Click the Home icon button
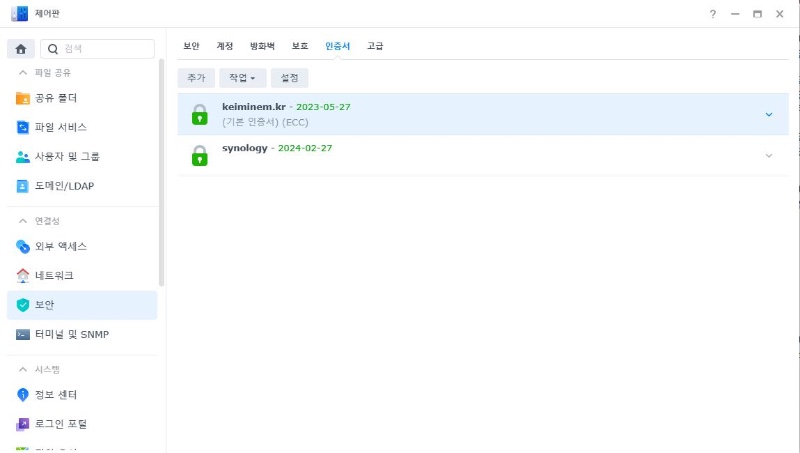The height and width of the screenshot is (453, 800). pyautogui.click(x=20, y=49)
